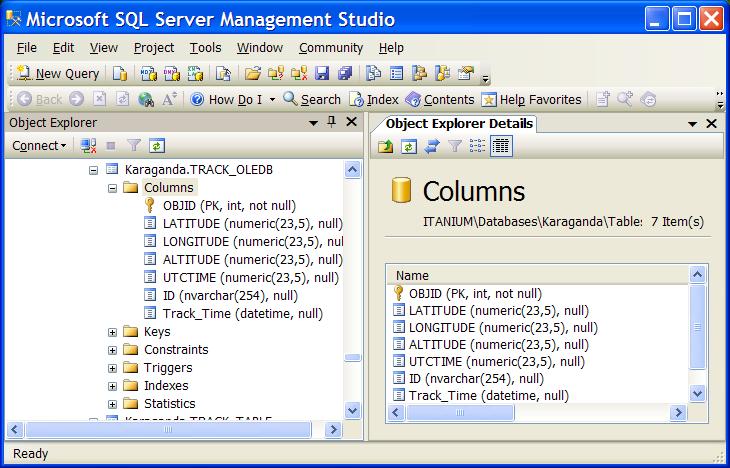Click the Object Explorer horizontal scrollbar thumb
This screenshot has height=468, width=730.
pos(168,429)
